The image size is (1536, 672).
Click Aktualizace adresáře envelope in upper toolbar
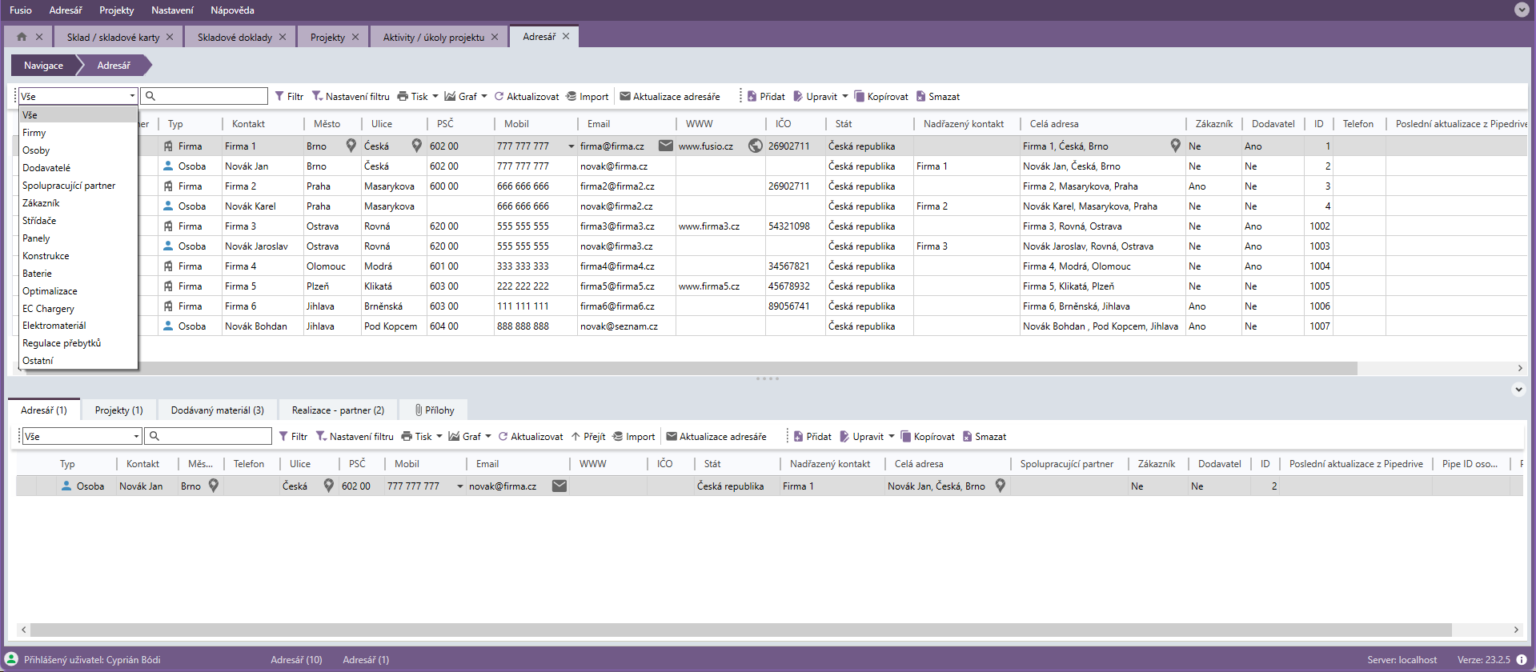[x=625, y=97]
